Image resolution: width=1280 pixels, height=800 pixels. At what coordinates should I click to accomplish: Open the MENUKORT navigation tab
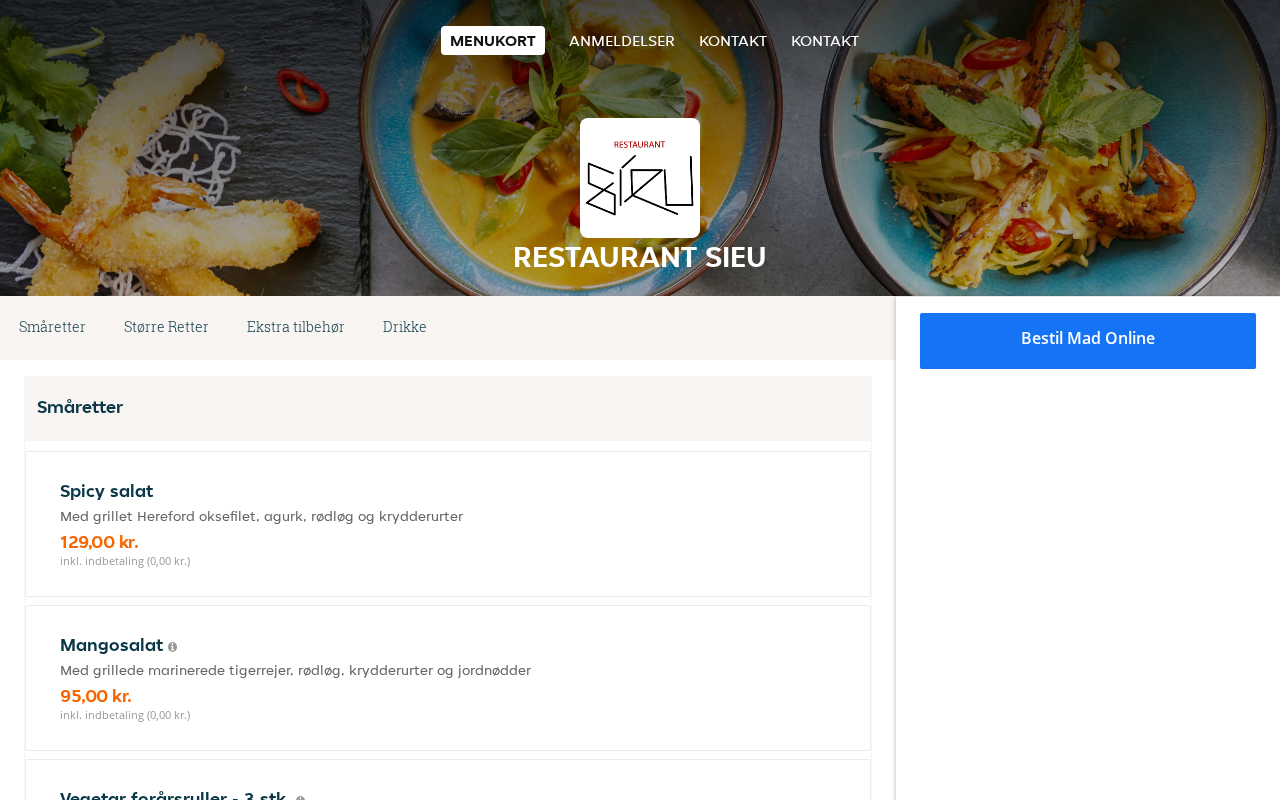tap(493, 41)
